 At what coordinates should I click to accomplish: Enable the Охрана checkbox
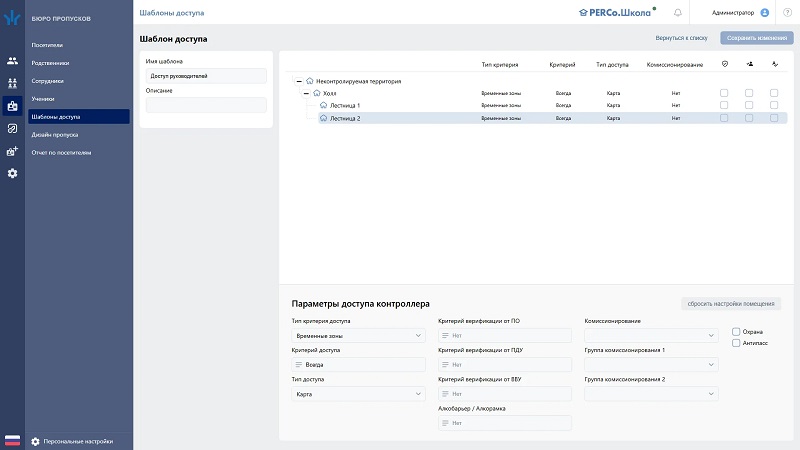[737, 331]
